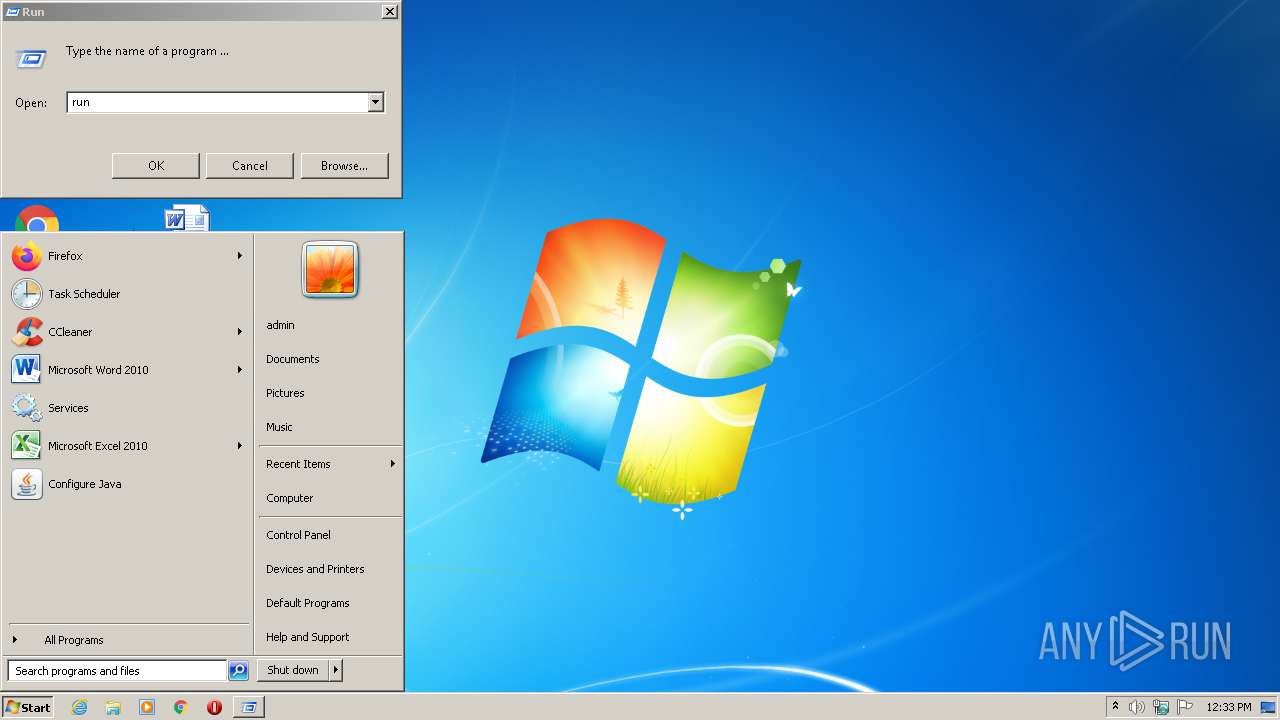Launch Microsoft Excel 2010
The image size is (1280, 720).
(127, 446)
